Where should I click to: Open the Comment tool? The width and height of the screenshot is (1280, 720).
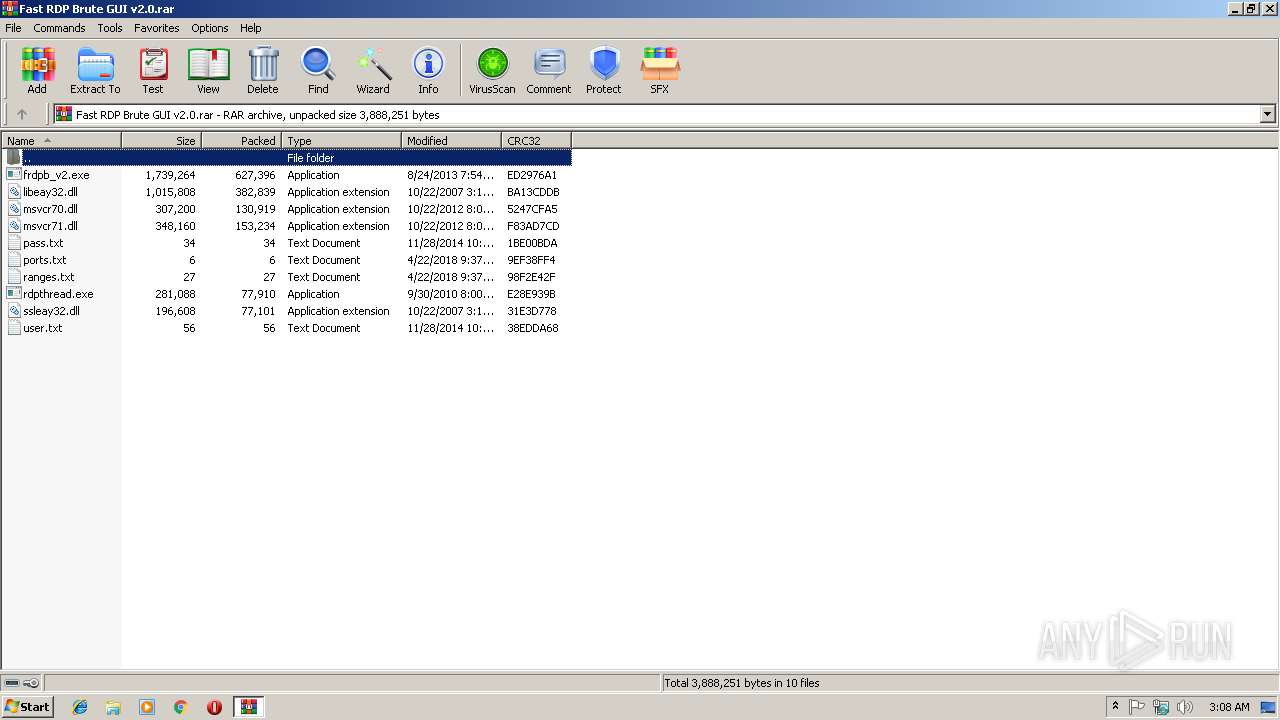[549, 70]
